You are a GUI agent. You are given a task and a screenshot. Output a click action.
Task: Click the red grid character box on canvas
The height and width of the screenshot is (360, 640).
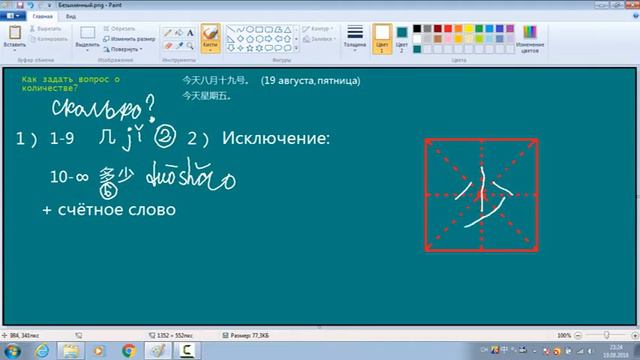coord(482,195)
